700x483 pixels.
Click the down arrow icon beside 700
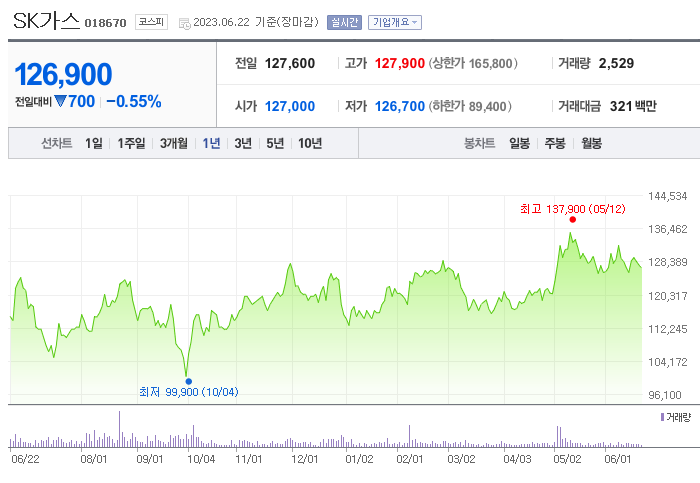pos(60,101)
